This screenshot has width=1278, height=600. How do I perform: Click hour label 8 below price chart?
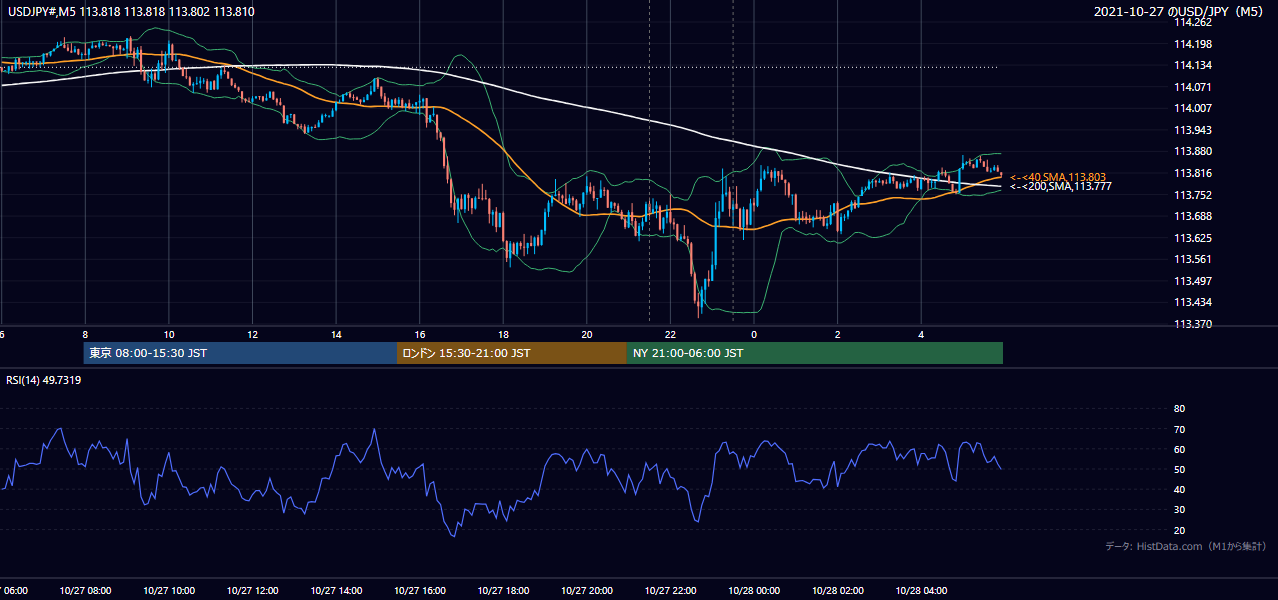pyautogui.click(x=85, y=335)
